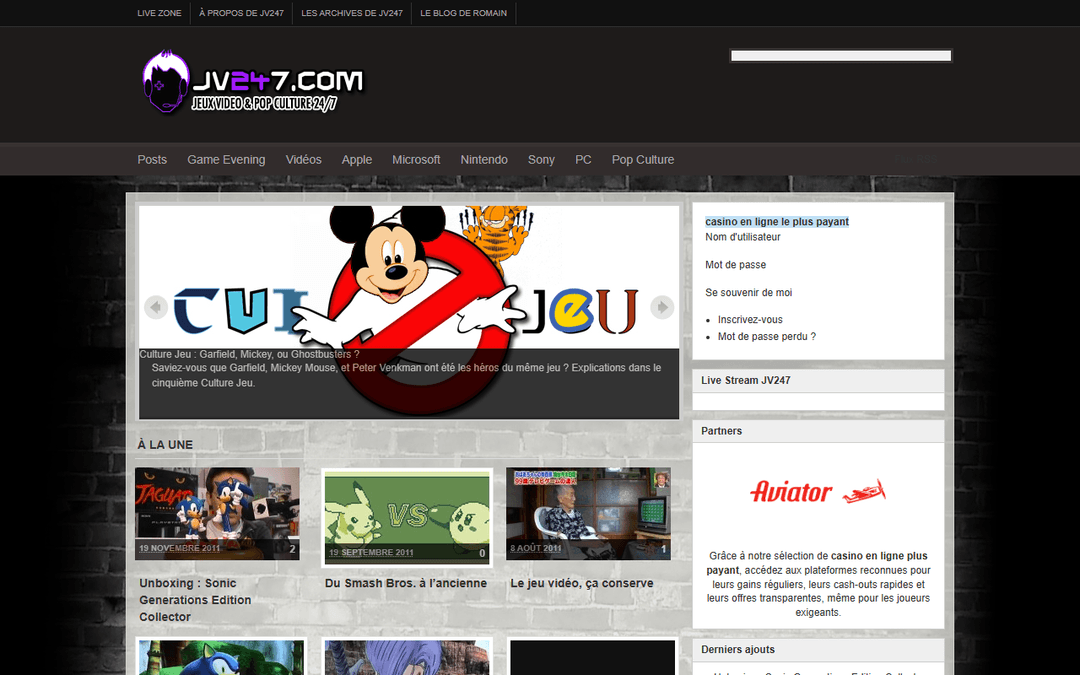Click the 8 août 2011 date

point(536,548)
